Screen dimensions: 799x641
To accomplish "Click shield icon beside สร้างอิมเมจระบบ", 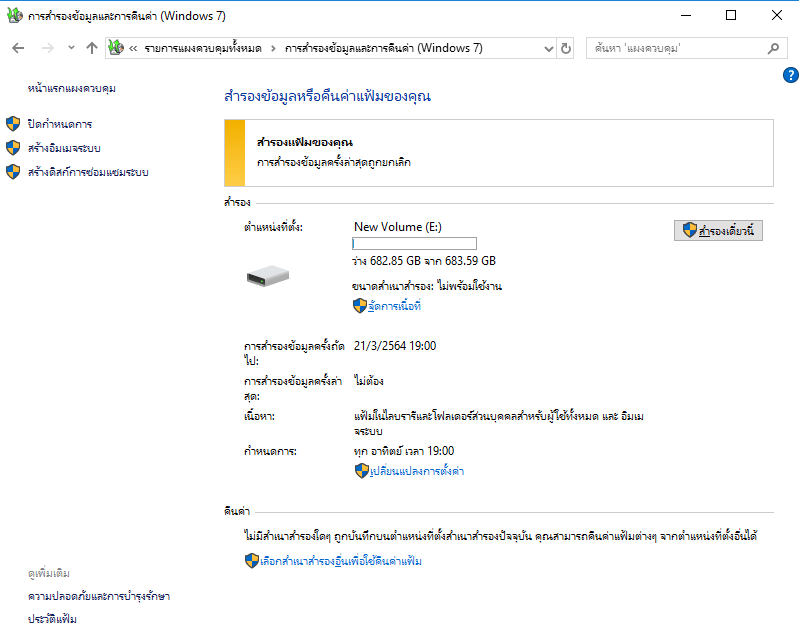I will (x=13, y=148).
